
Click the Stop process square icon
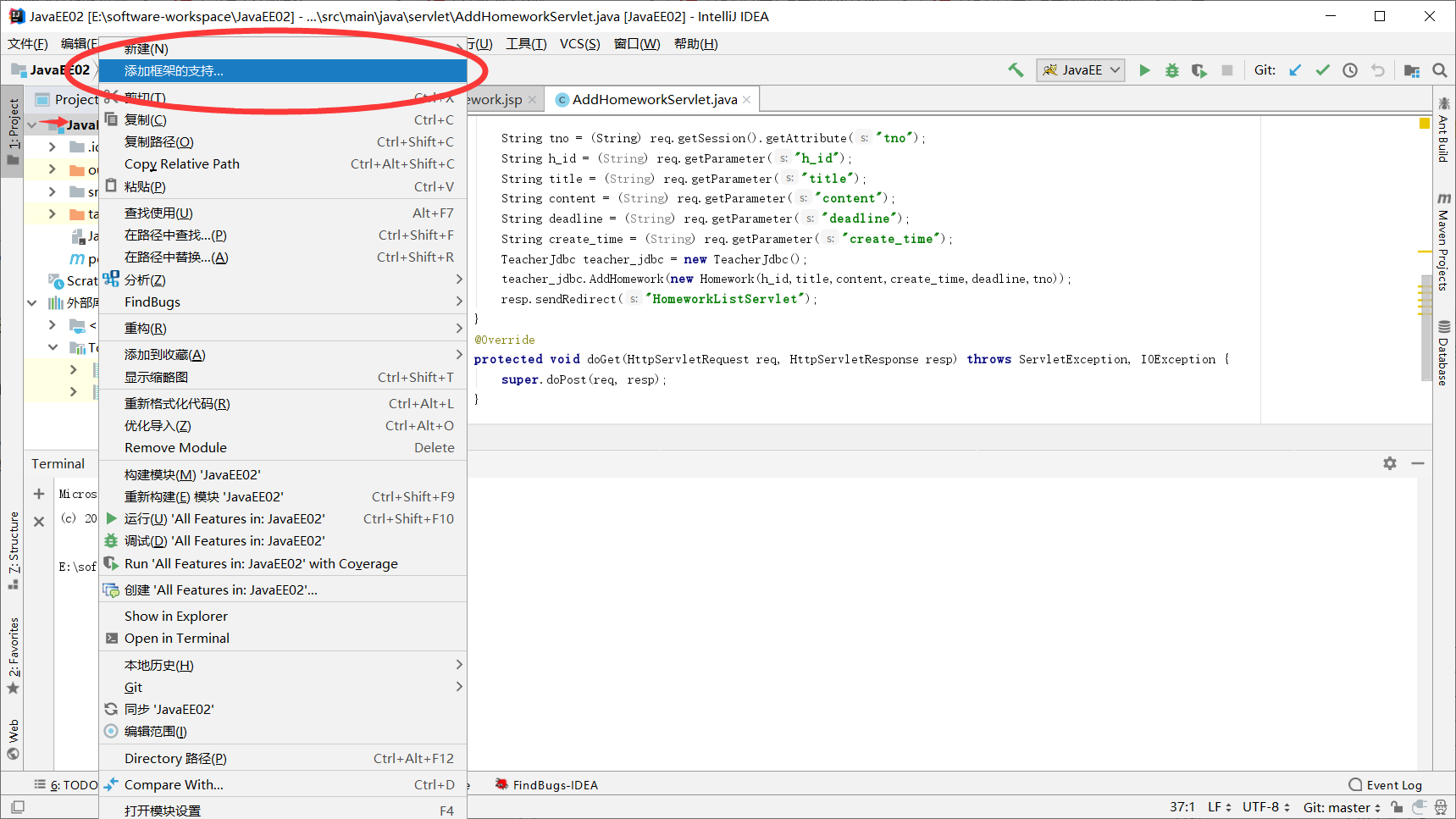click(x=1227, y=70)
